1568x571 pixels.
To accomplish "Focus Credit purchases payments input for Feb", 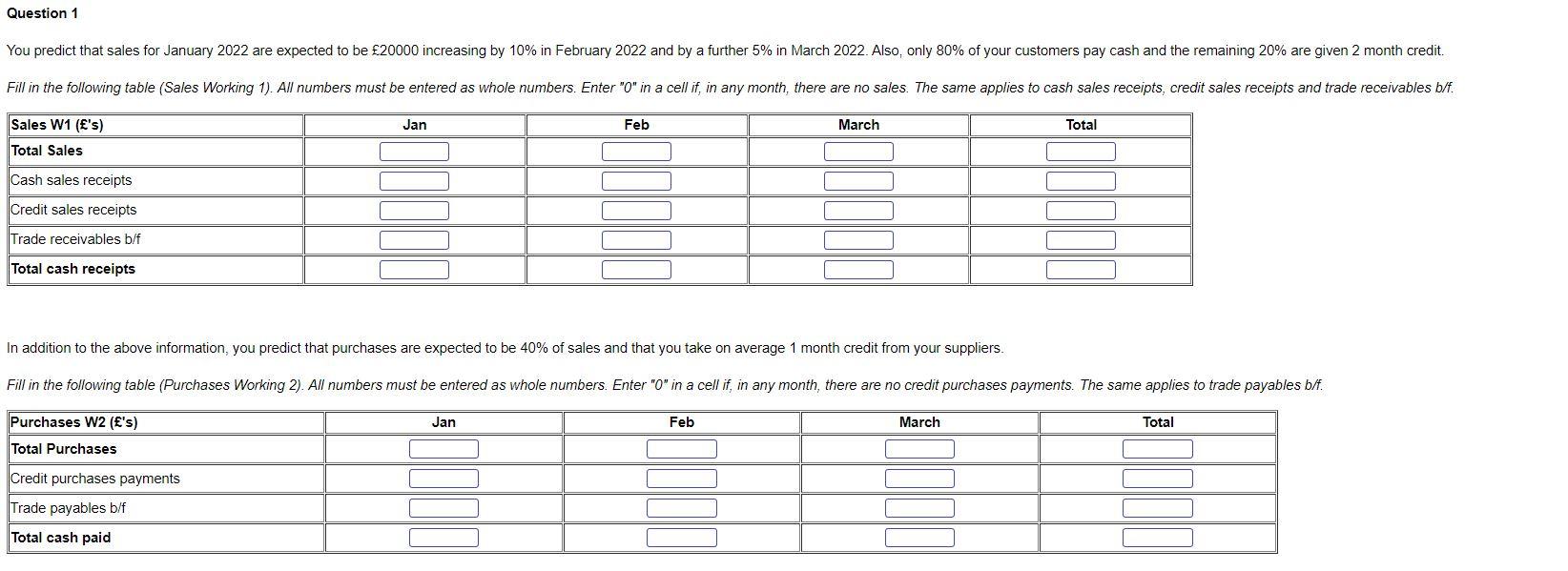I will click(681, 479).
